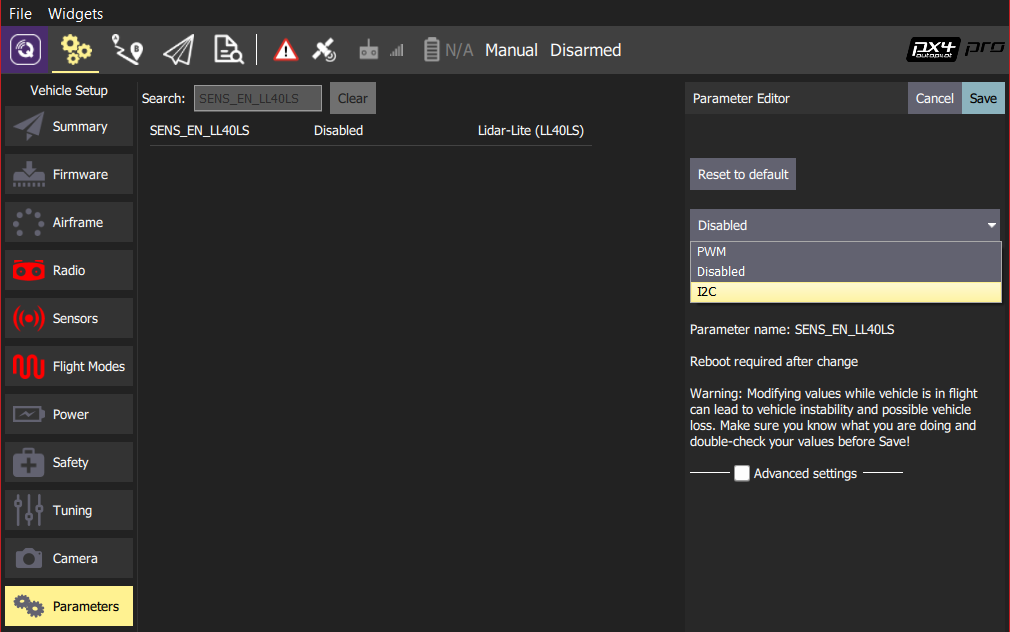Click the RC signal strength icon
Screen dimensions: 1010x632
pyautogui.click(x=382, y=50)
